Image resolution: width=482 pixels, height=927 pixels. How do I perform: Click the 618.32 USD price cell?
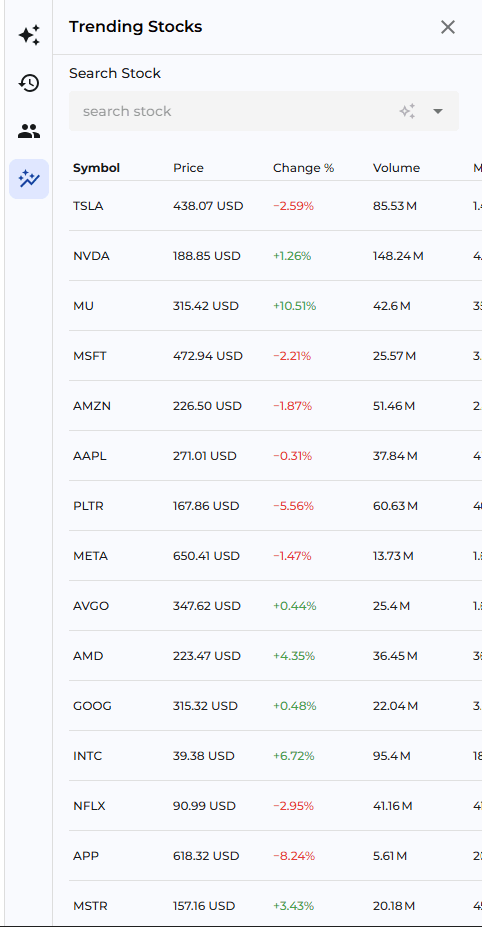pyautogui.click(x=206, y=855)
